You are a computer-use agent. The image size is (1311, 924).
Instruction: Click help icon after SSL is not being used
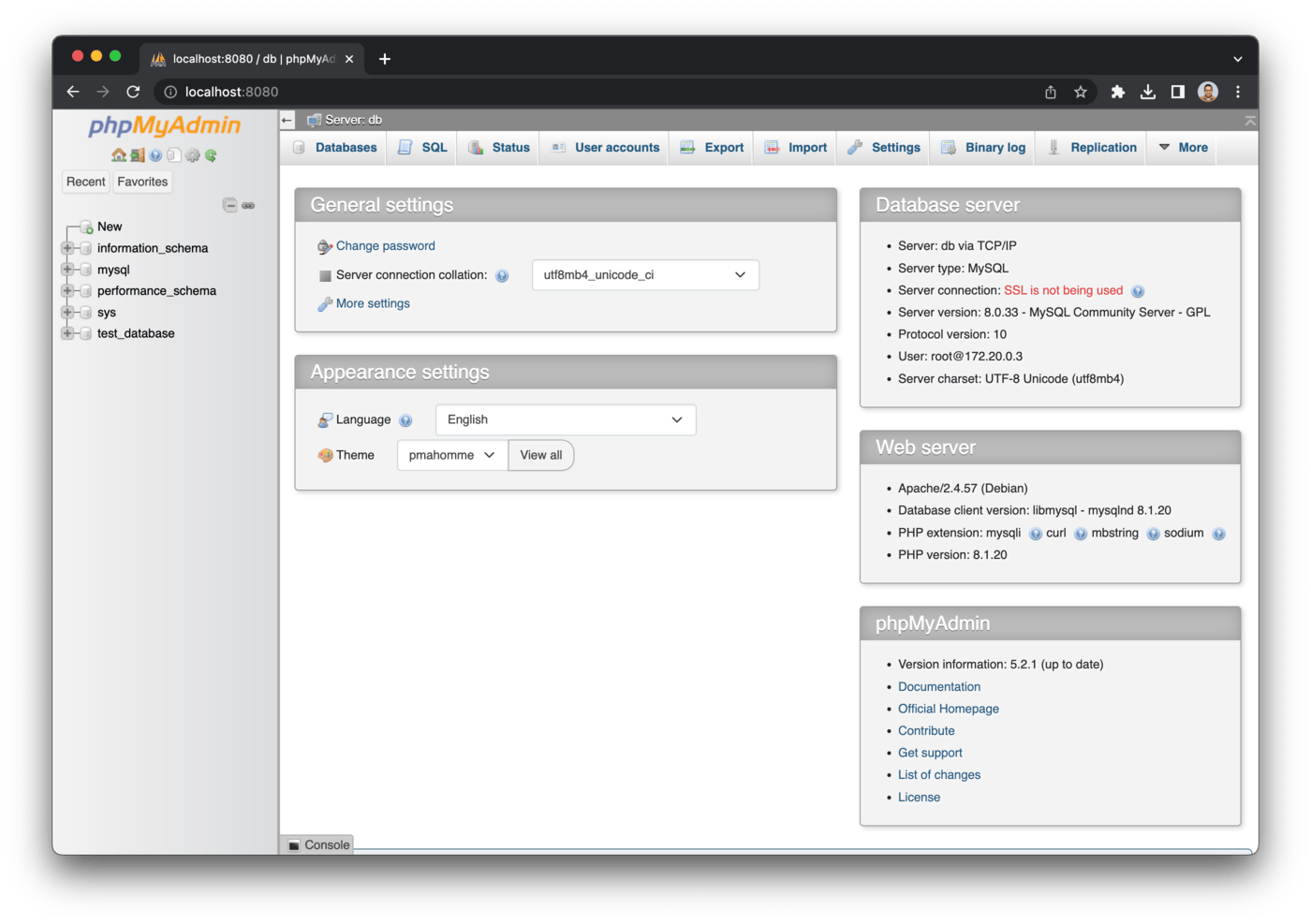[1138, 291]
